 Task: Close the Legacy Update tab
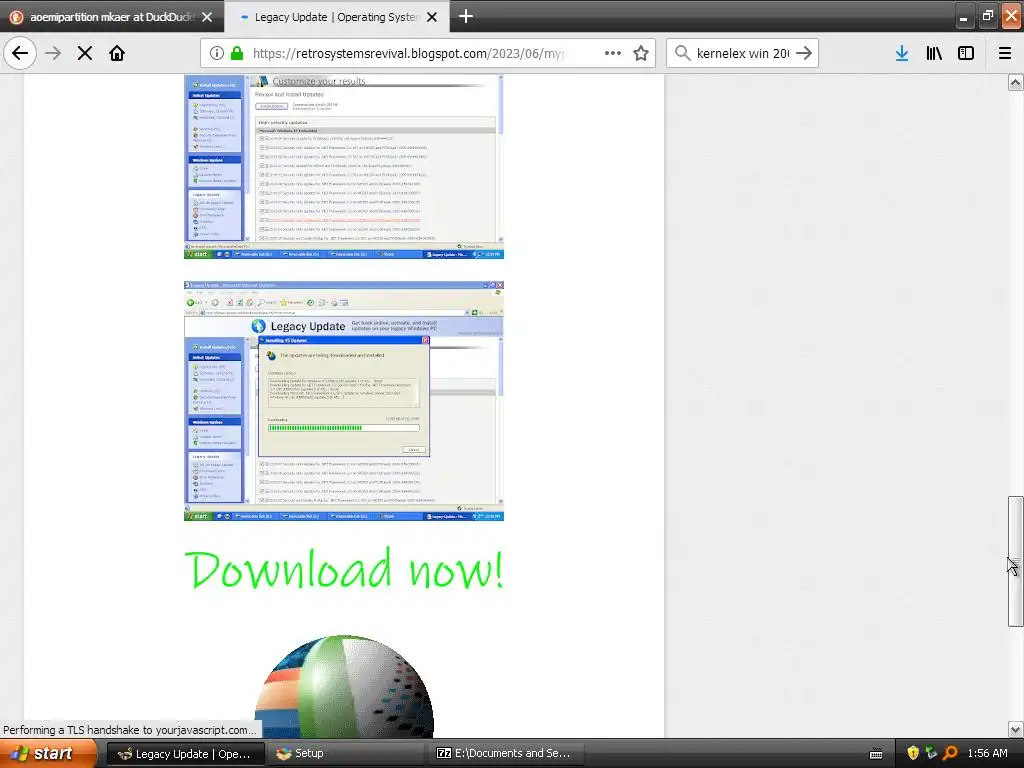click(x=432, y=17)
